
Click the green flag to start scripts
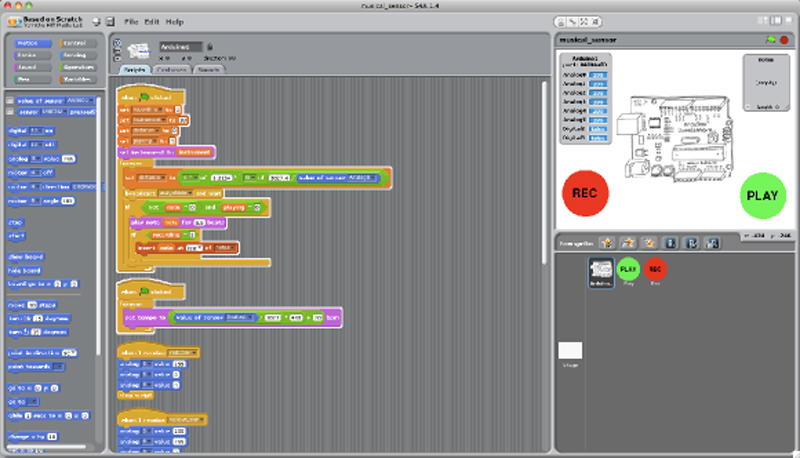pos(770,39)
